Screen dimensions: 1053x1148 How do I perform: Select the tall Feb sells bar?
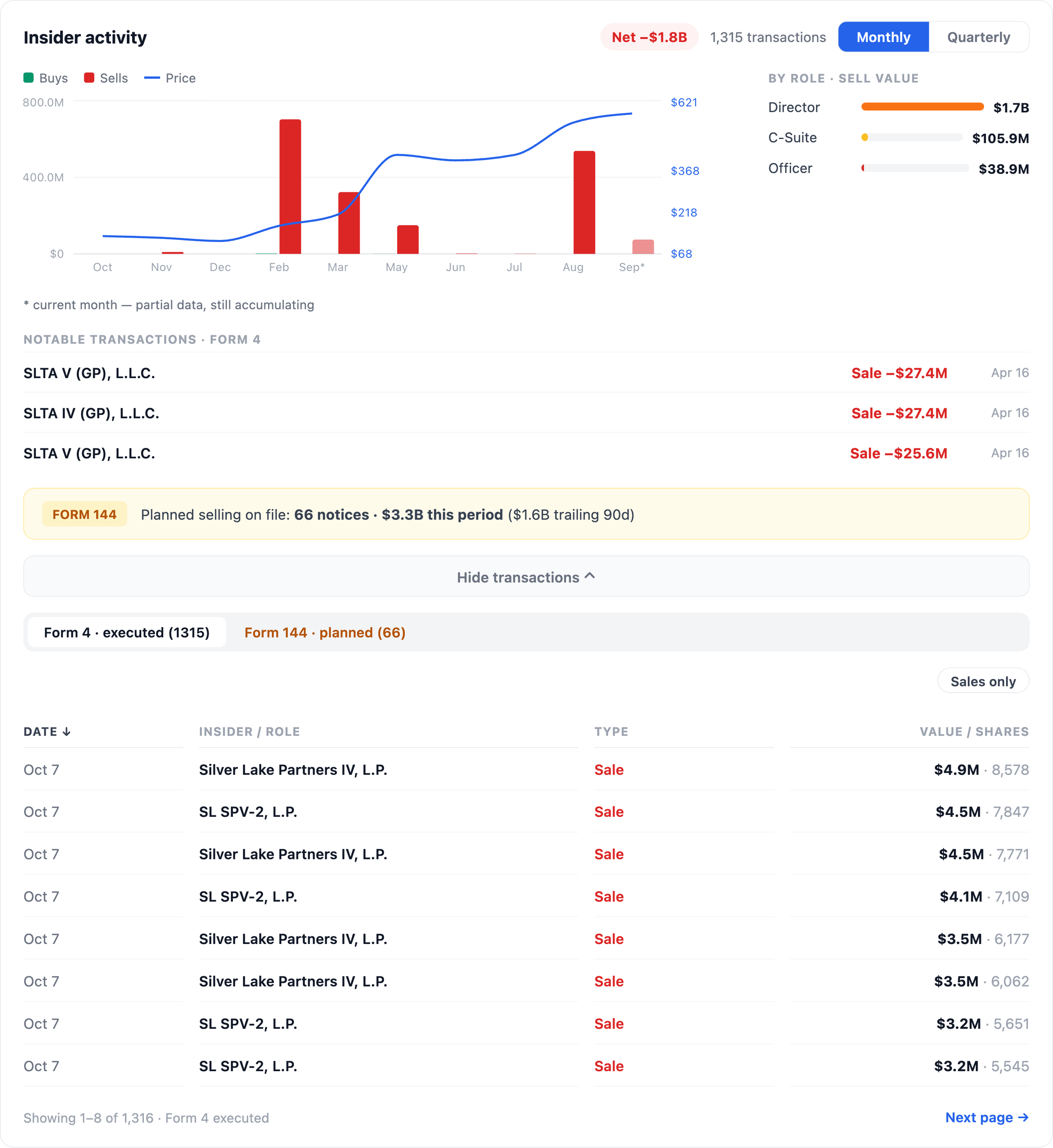coord(290,186)
